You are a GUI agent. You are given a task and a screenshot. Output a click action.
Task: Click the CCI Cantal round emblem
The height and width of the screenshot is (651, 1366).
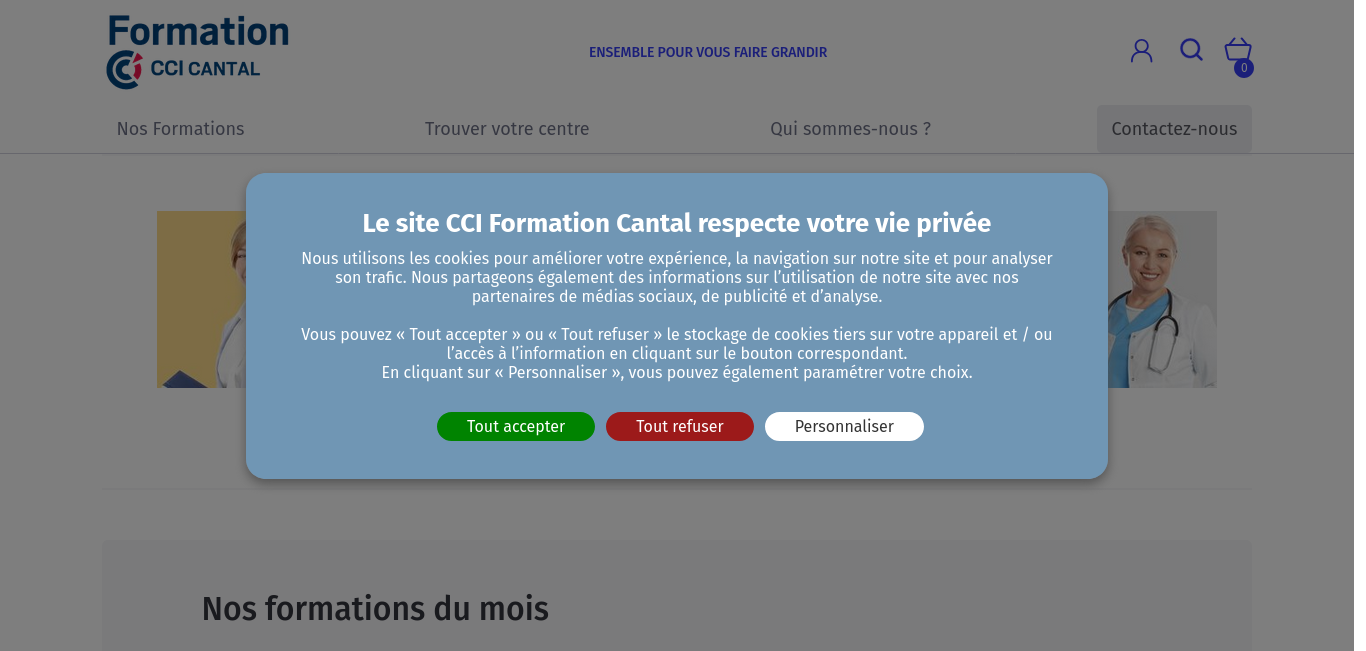tap(125, 70)
